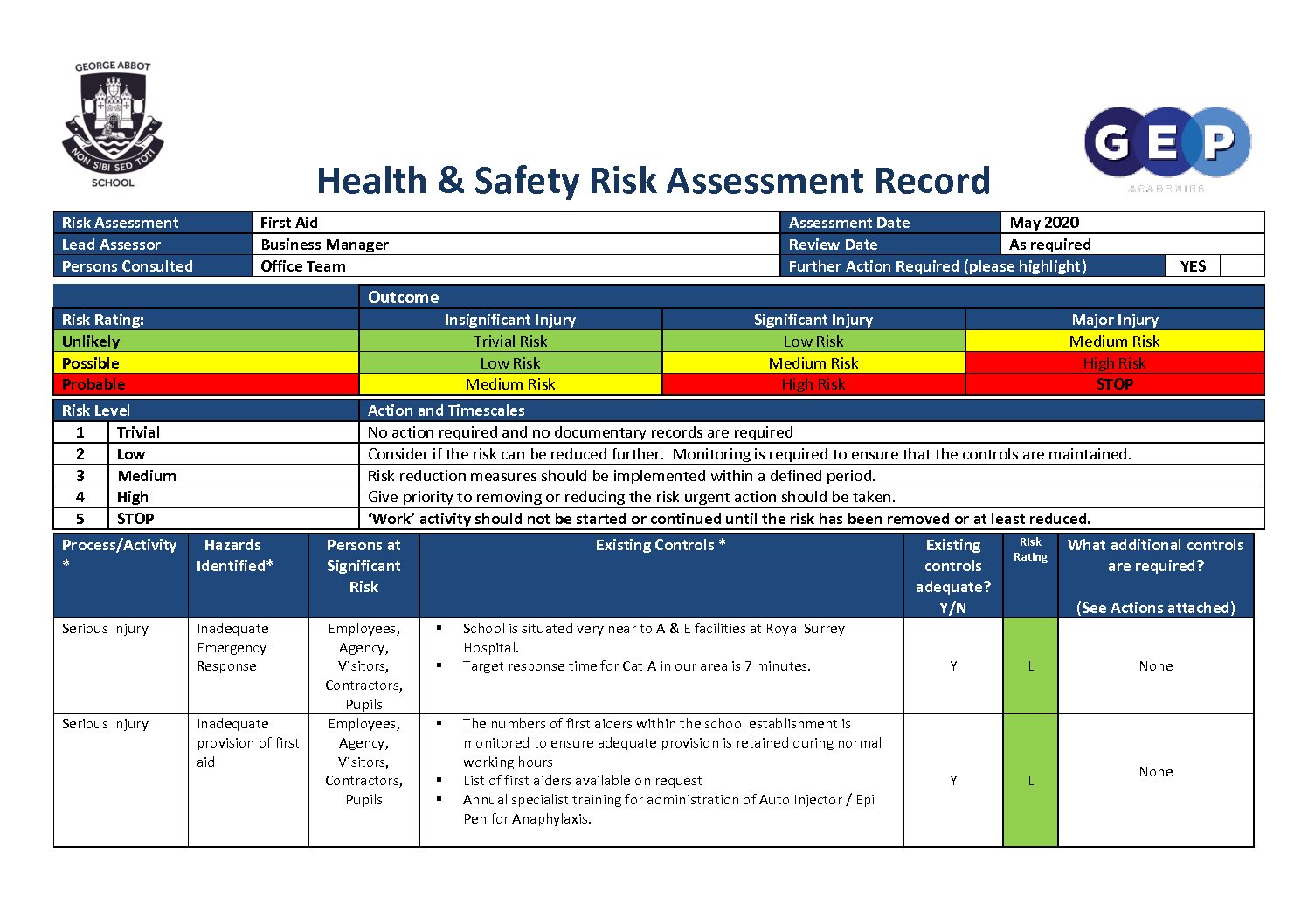Image resolution: width=1308 pixels, height=924 pixels.
Task: Click the green 'Low Risk' cell under Insignificant Injury
Action: point(510,363)
